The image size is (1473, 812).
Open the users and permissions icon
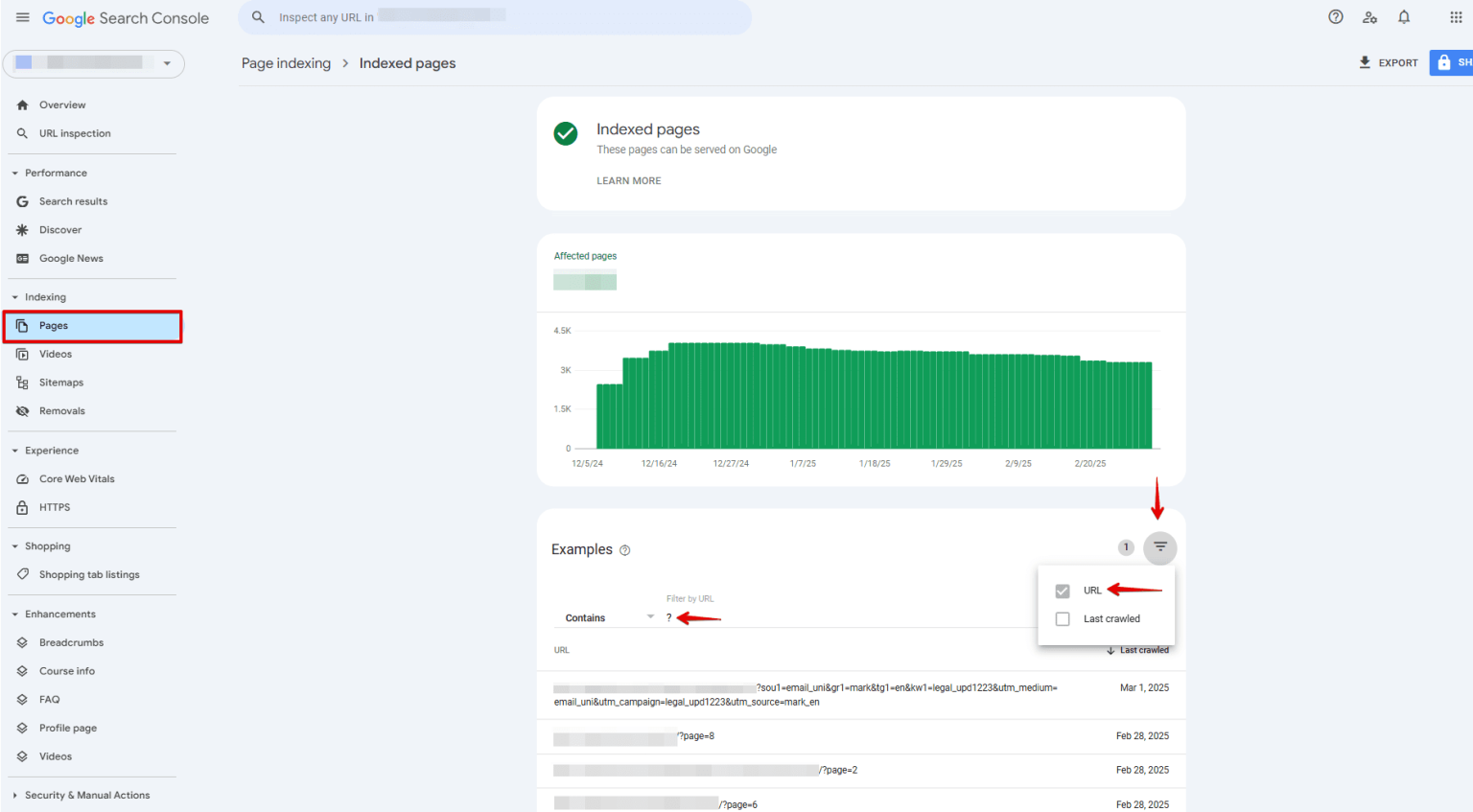pos(1369,17)
